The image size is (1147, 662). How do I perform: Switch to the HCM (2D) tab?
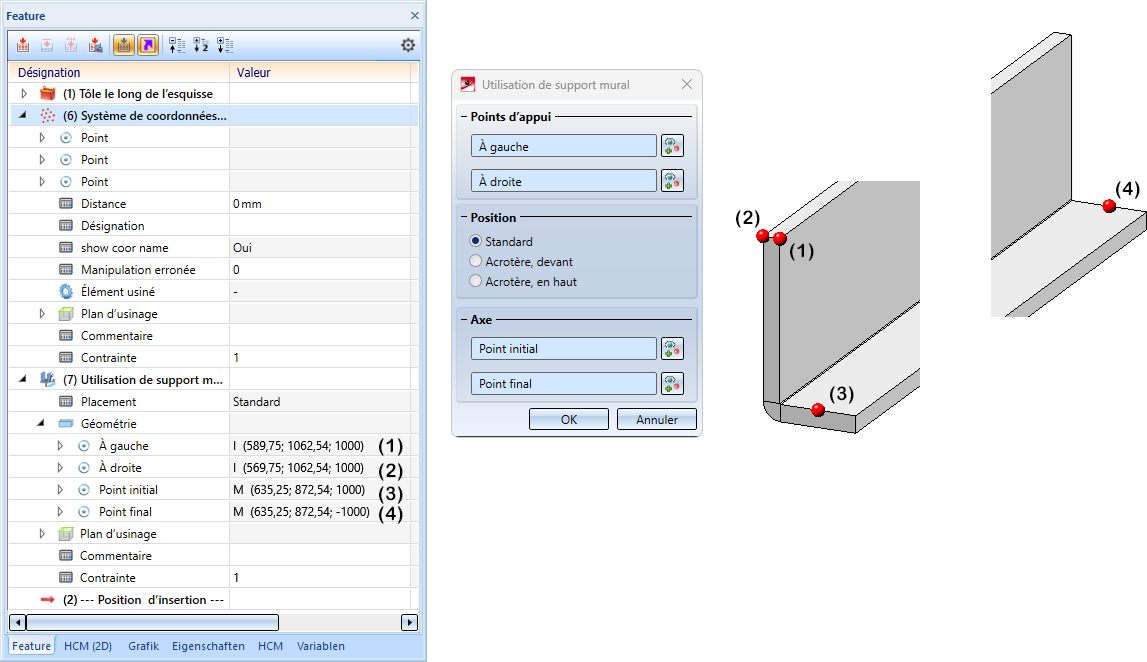pyautogui.click(x=88, y=646)
